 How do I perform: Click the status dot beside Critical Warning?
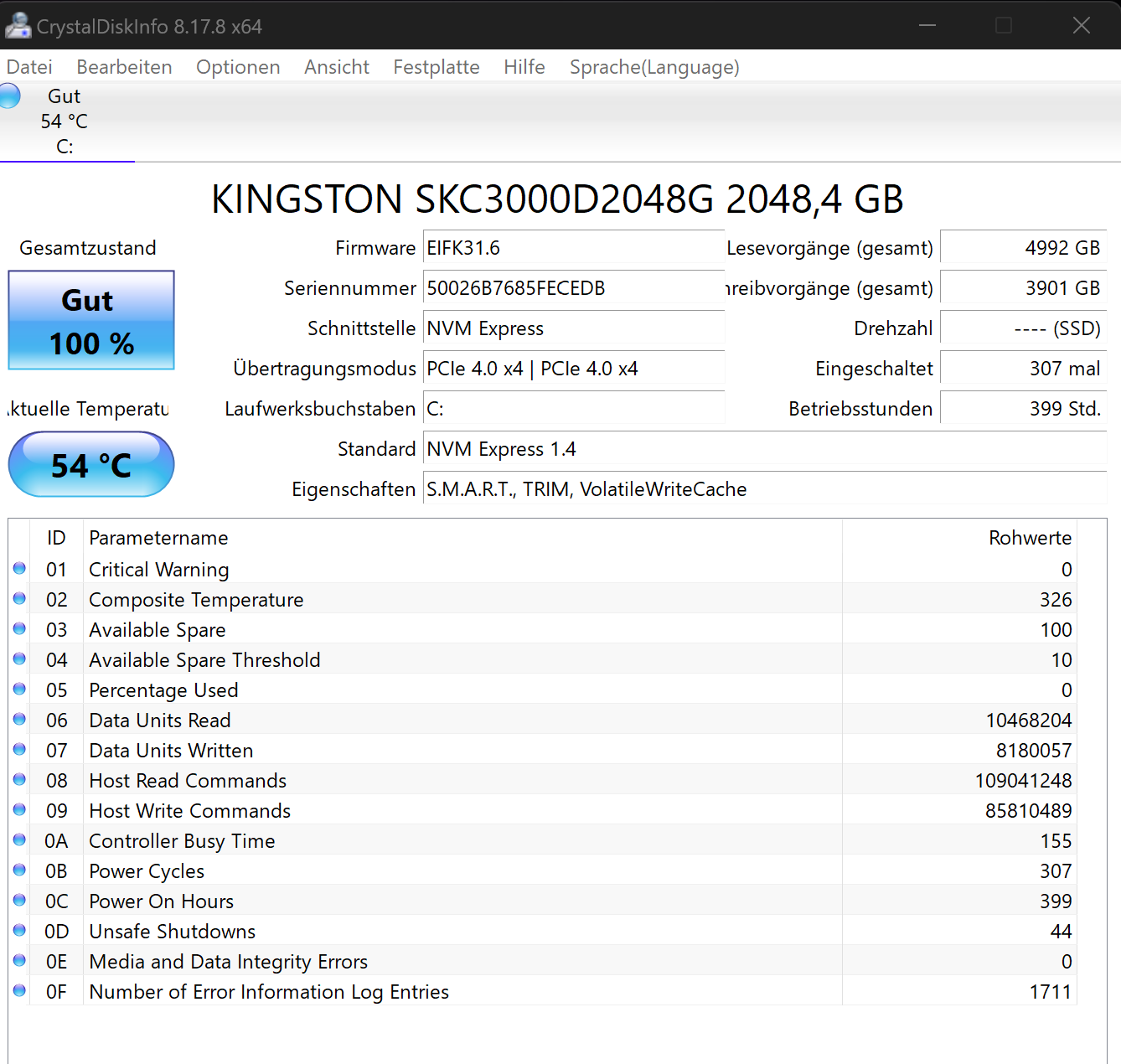tap(18, 569)
